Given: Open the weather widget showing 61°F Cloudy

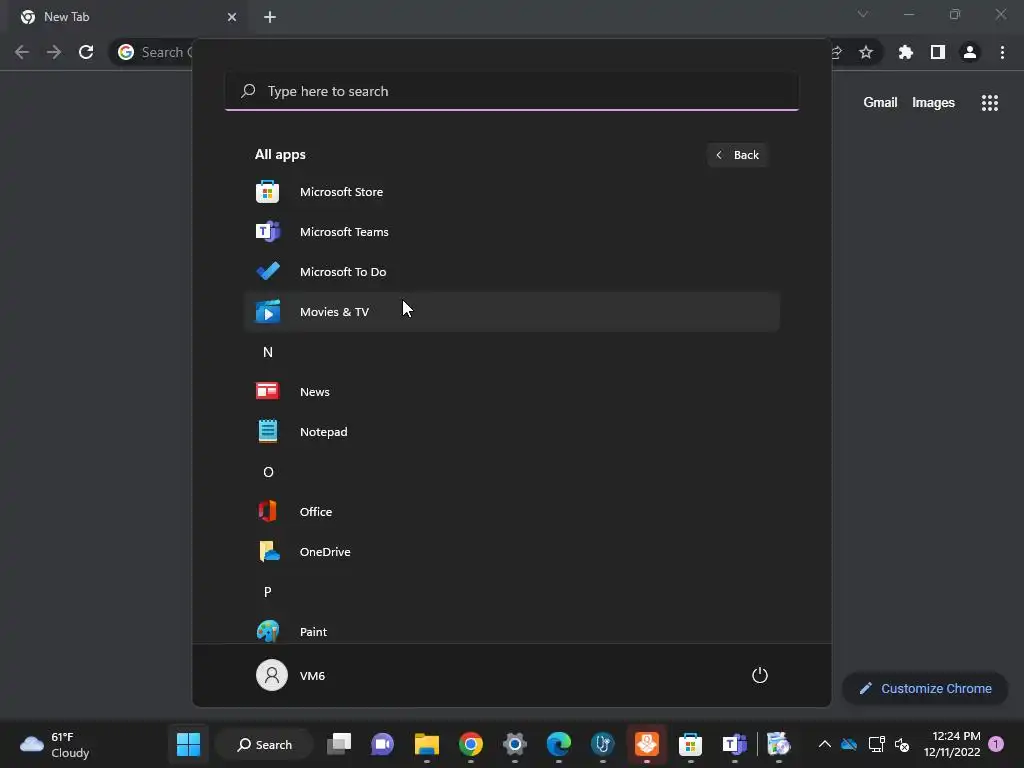Looking at the screenshot, I should pyautogui.click(x=56, y=744).
